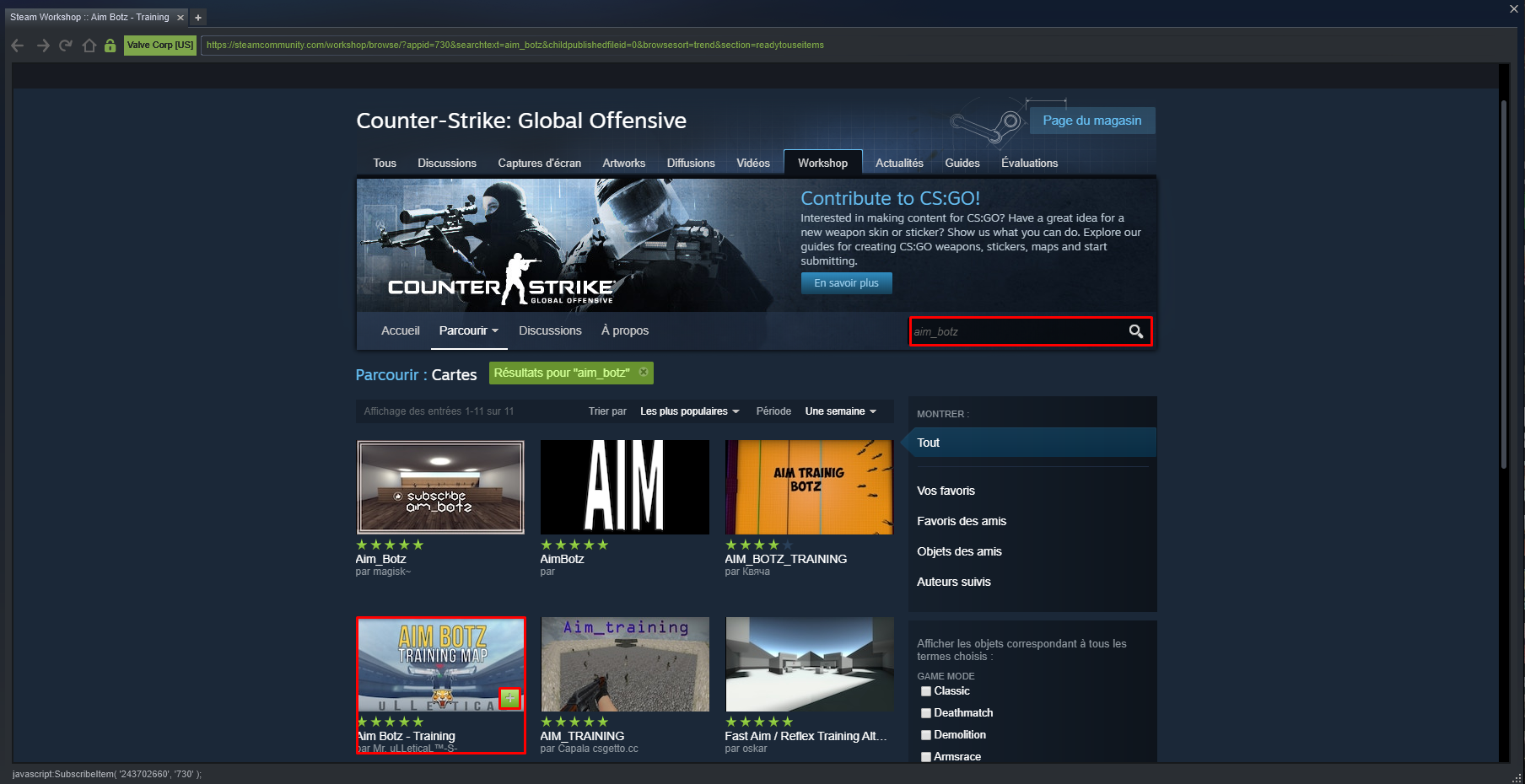Select the Tout filter

(1032, 443)
